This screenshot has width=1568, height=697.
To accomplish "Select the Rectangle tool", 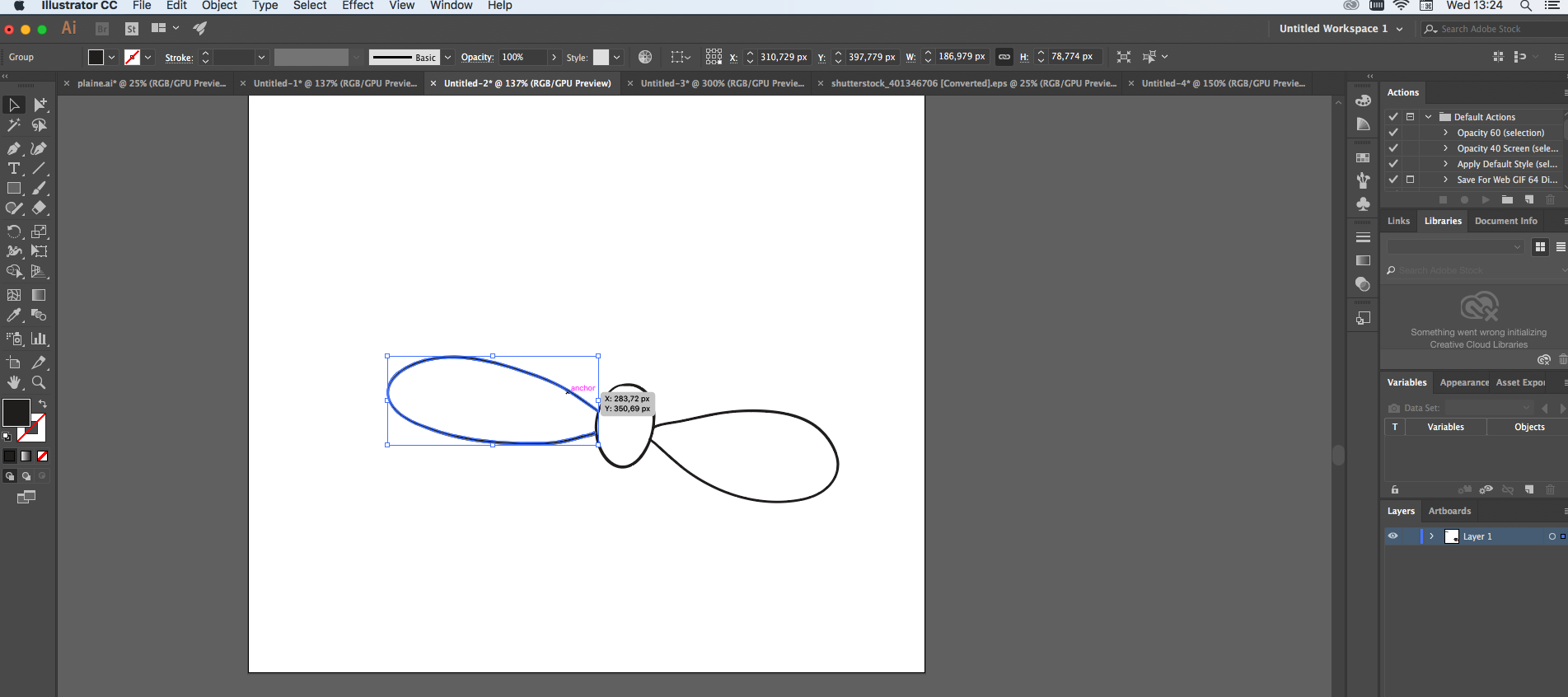I will [x=14, y=189].
